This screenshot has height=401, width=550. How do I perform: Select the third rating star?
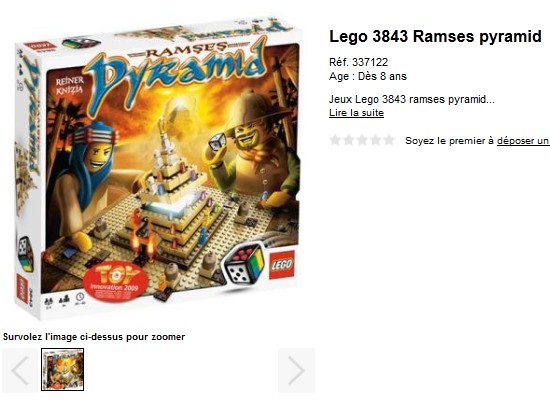tap(362, 140)
